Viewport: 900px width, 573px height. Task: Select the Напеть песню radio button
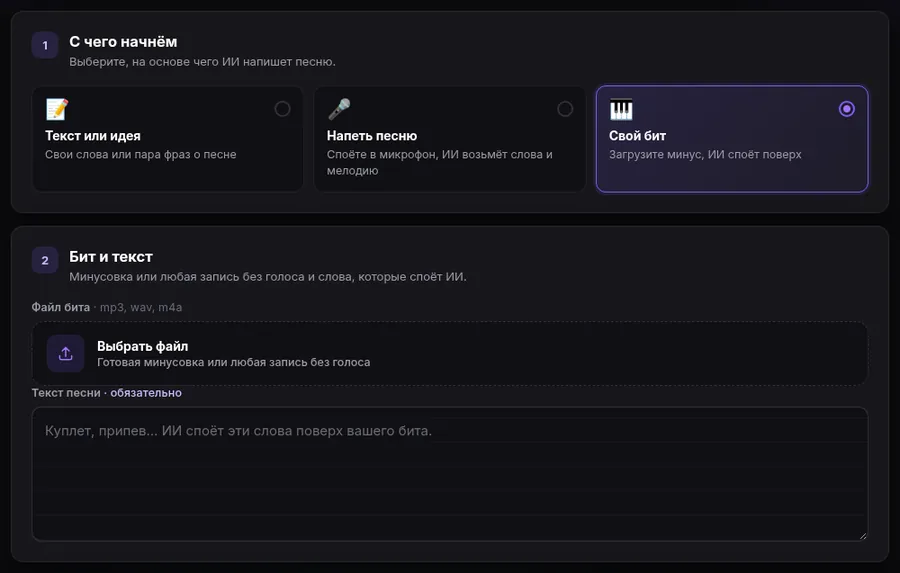coord(565,109)
